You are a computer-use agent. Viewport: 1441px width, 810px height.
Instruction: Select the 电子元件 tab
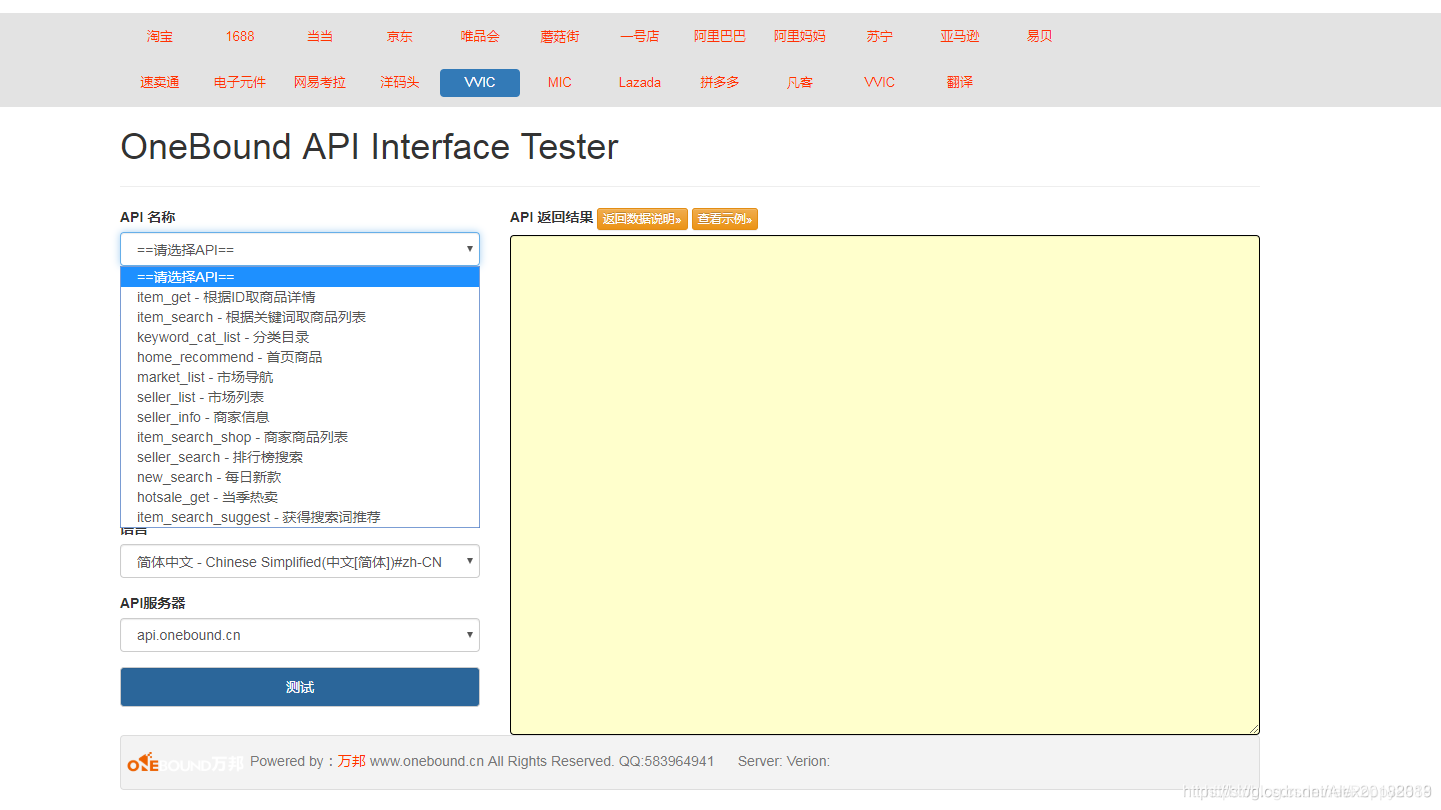pos(240,83)
